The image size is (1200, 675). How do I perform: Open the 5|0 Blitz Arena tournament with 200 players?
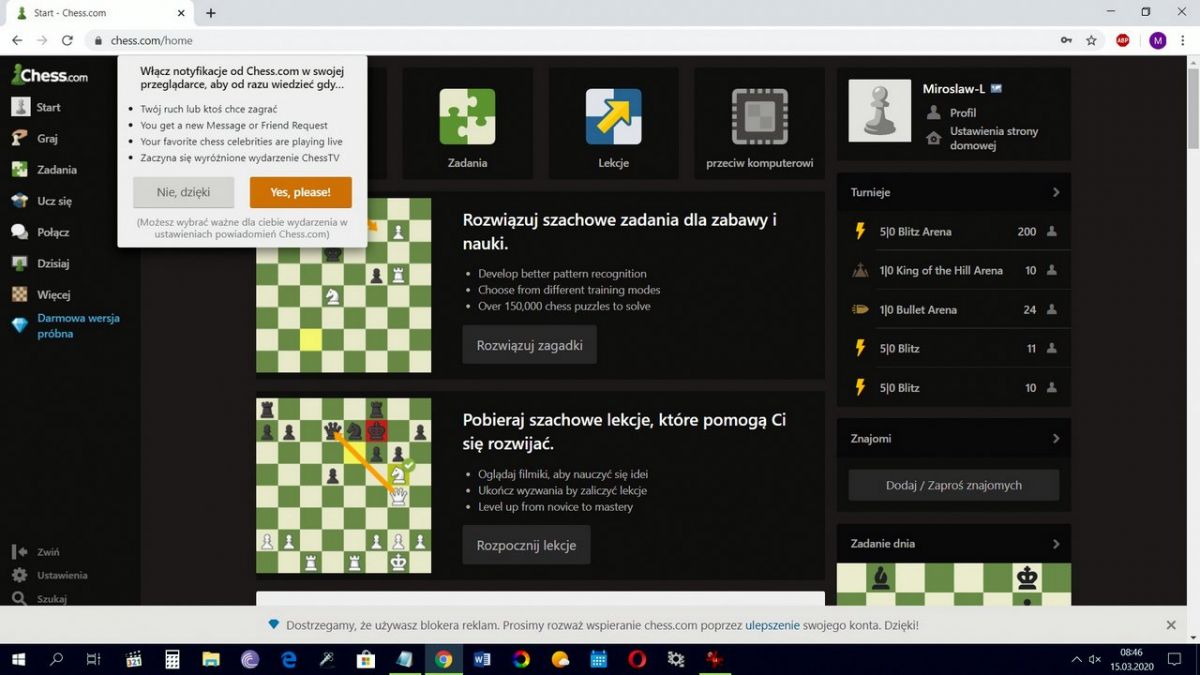coord(954,231)
